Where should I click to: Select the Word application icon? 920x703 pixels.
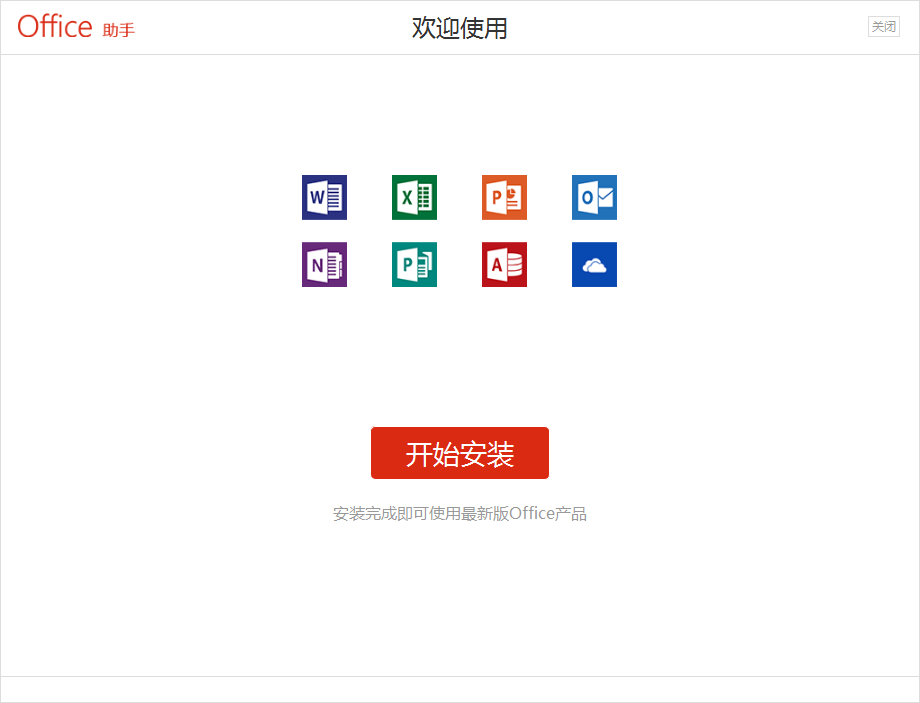pos(324,197)
